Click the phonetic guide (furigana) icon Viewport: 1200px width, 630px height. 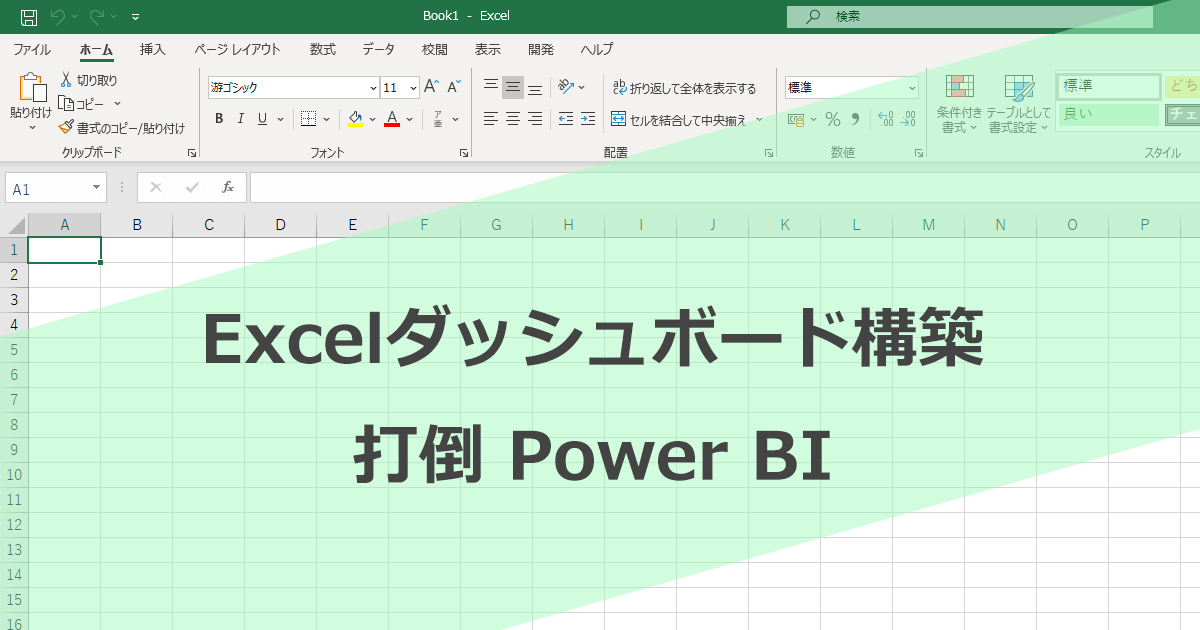tap(438, 119)
